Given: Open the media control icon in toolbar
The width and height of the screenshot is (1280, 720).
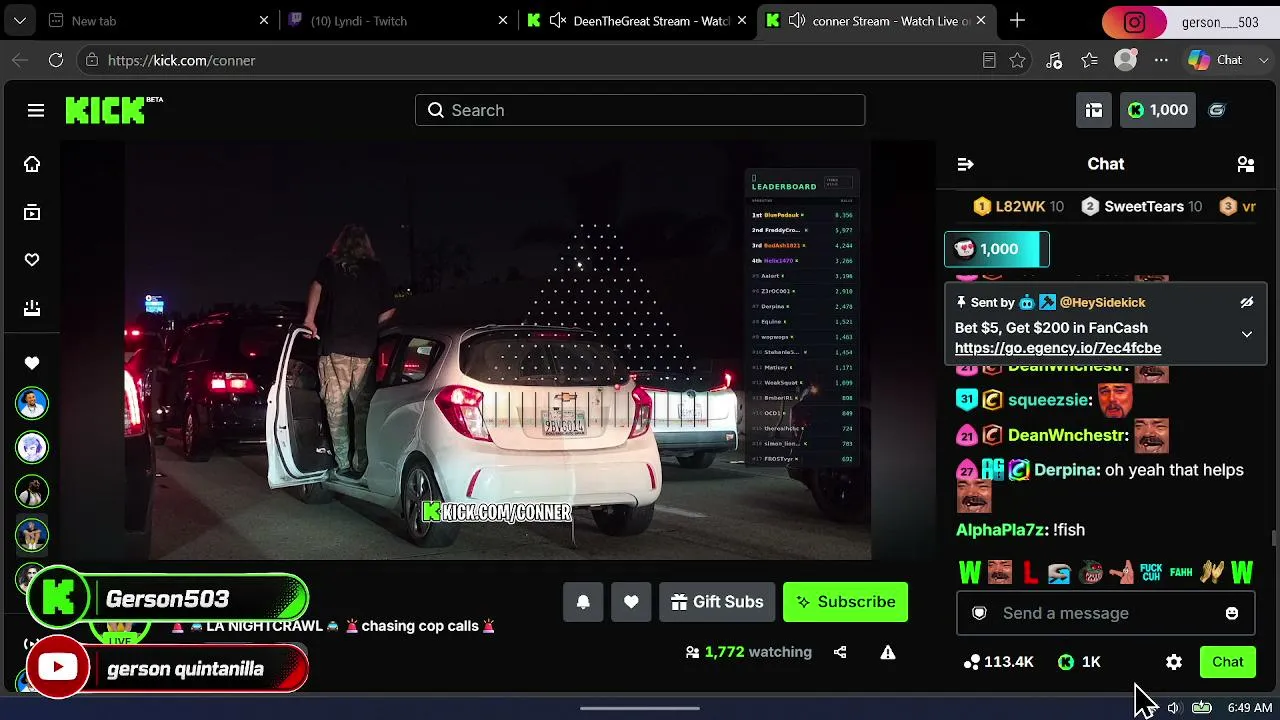Looking at the screenshot, I should (x=1054, y=60).
